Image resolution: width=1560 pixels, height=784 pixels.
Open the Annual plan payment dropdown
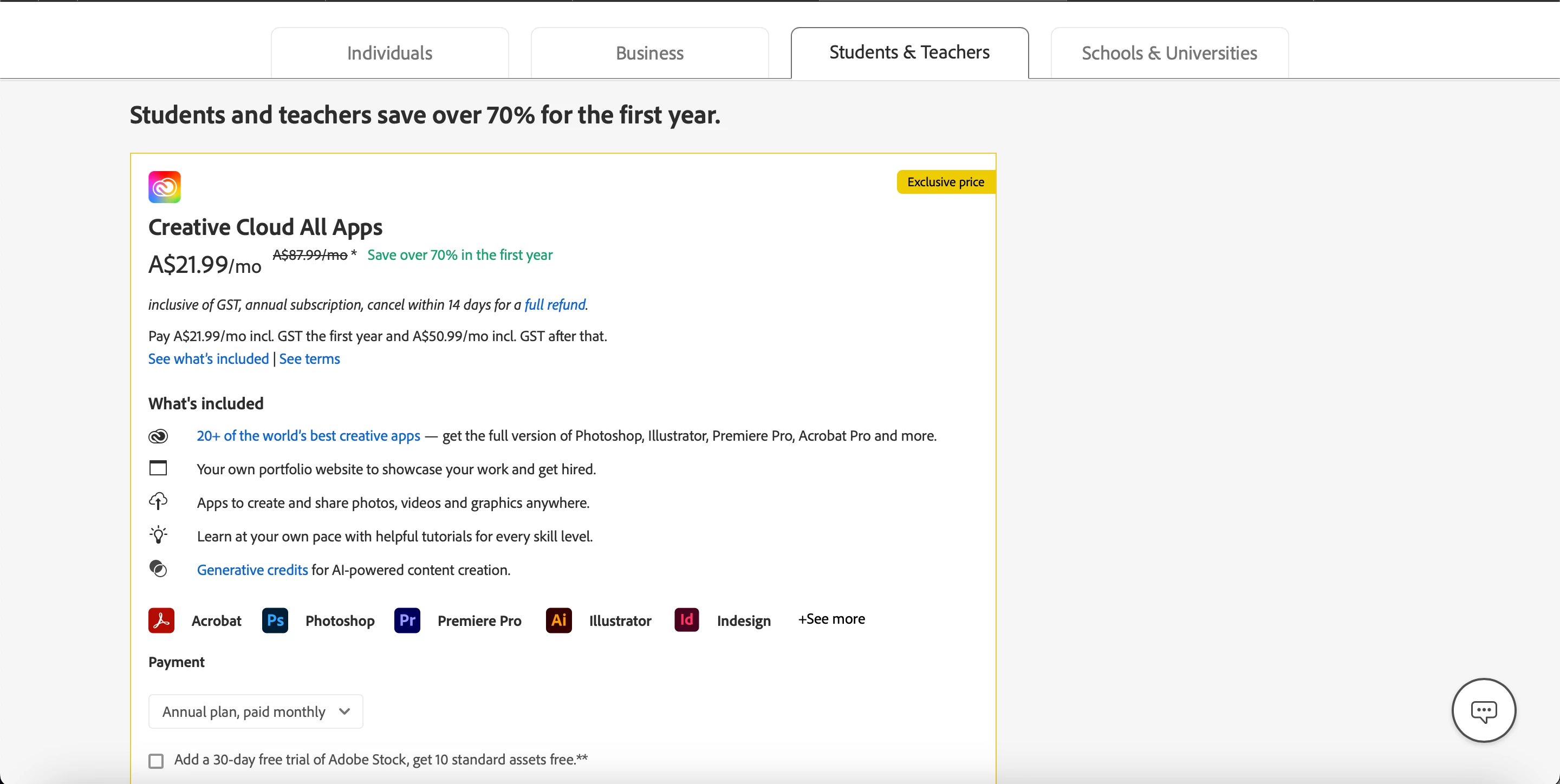click(256, 711)
